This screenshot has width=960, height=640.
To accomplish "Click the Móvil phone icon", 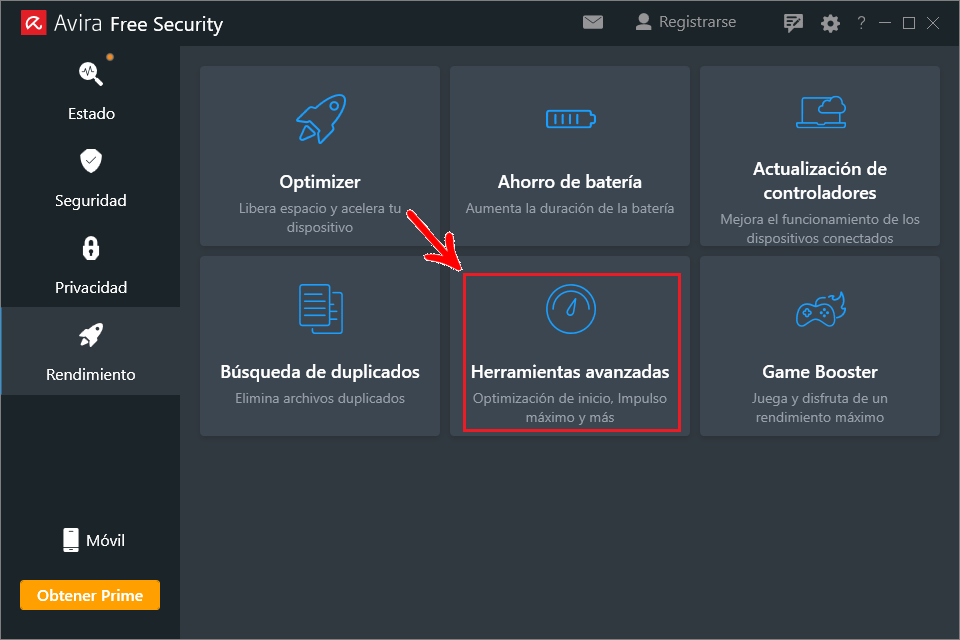I will [x=71, y=540].
